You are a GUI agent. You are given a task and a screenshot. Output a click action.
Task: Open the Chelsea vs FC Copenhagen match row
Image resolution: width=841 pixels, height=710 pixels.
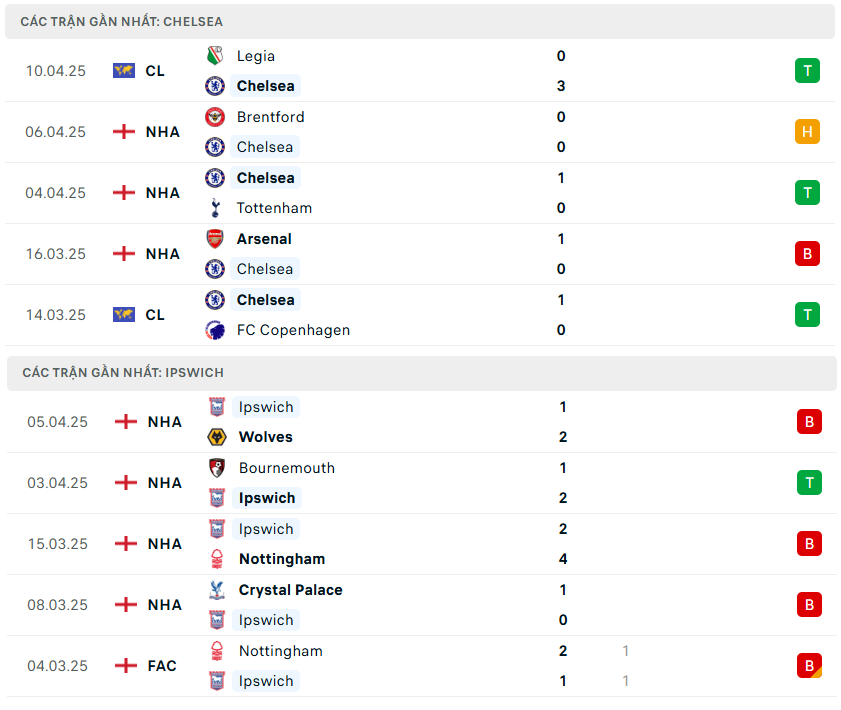[x=420, y=315]
